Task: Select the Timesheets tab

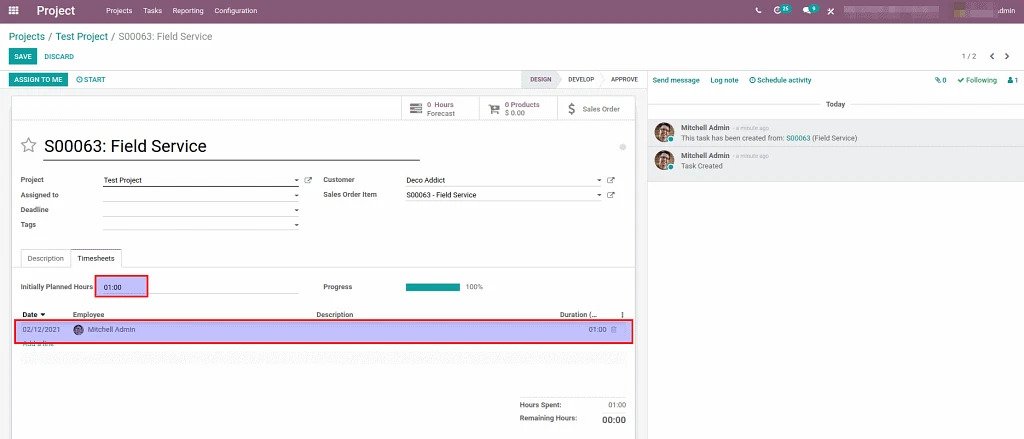Action: pos(96,259)
